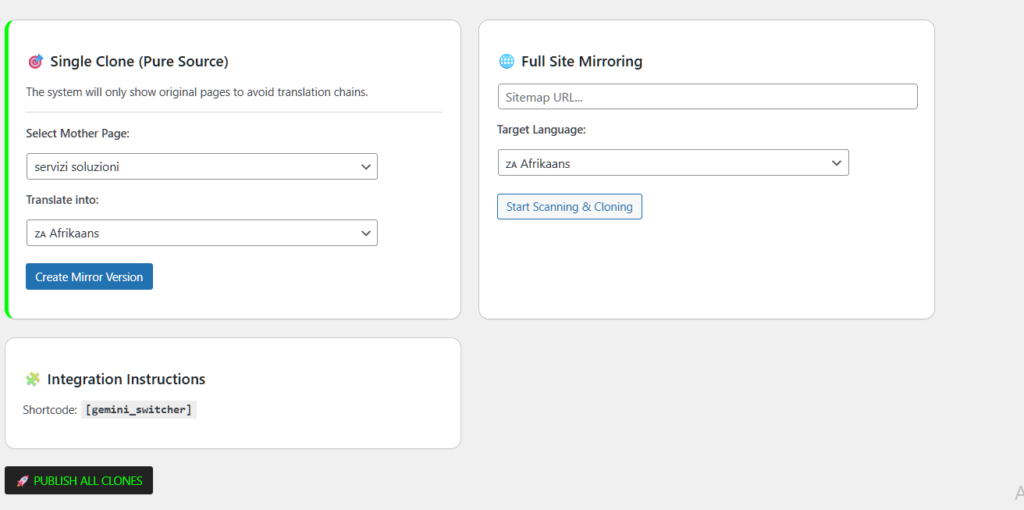Click the Full Site Mirroring heading
The height and width of the screenshot is (510, 1024).
pyautogui.click(x=581, y=62)
